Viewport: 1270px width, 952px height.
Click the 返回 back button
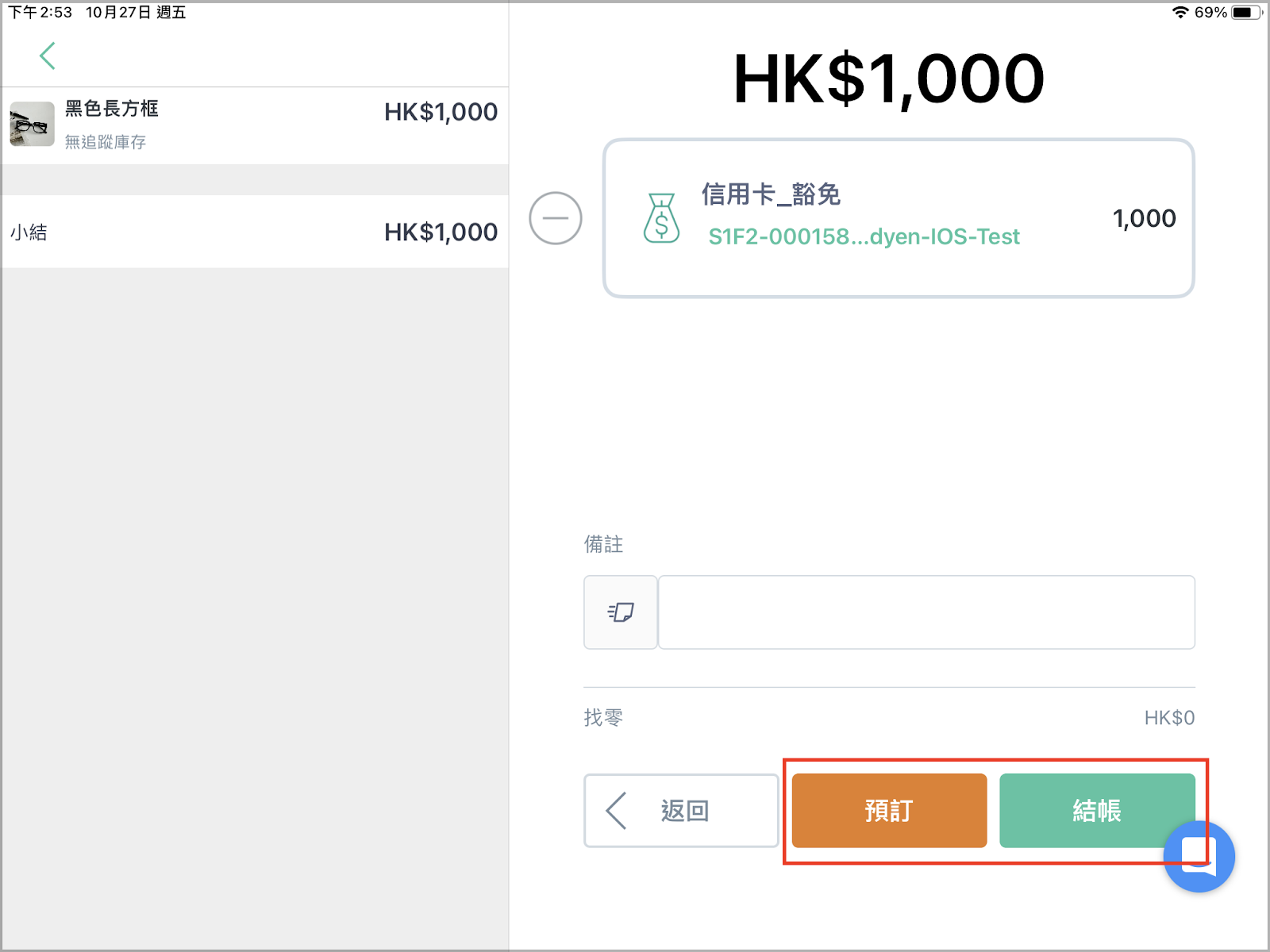(681, 811)
